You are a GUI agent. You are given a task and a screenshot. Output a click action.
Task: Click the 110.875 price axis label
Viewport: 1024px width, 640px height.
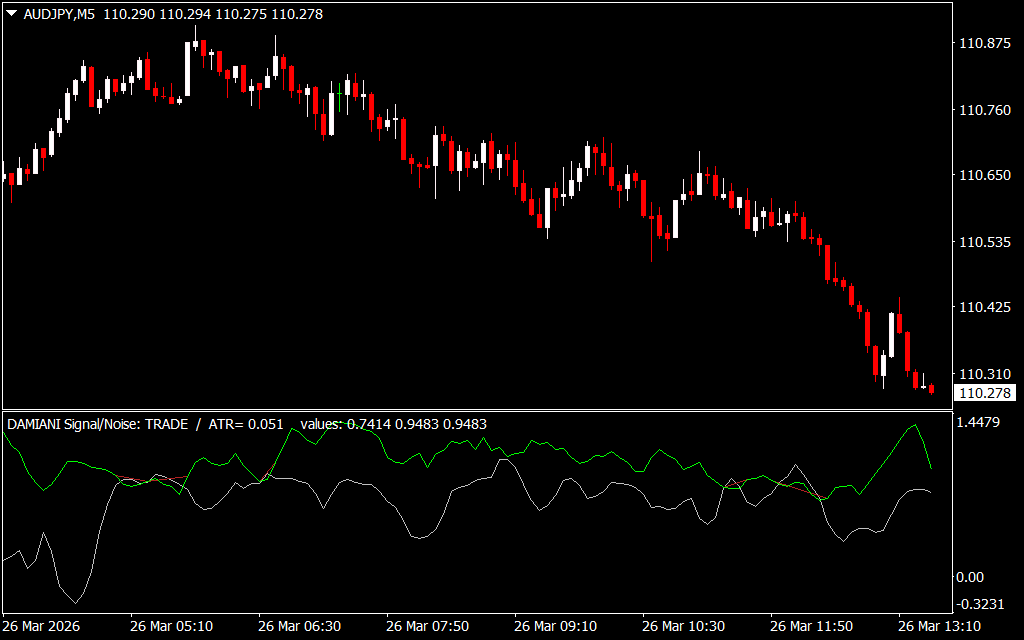click(x=984, y=44)
